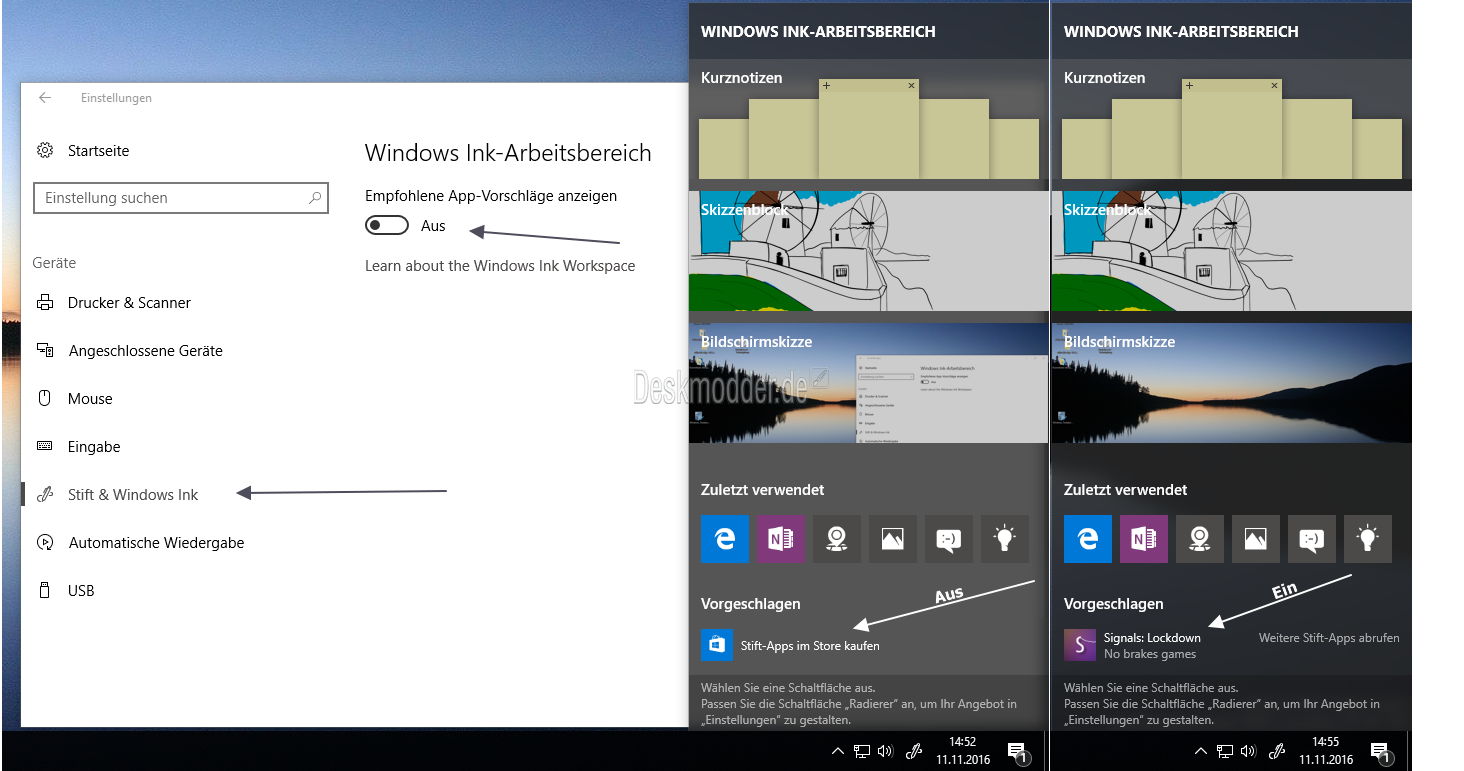The width and height of the screenshot is (1464, 771).
Task: Launch OneNote from Zuletzt verwendet, 14:52 panel
Action: [x=781, y=539]
